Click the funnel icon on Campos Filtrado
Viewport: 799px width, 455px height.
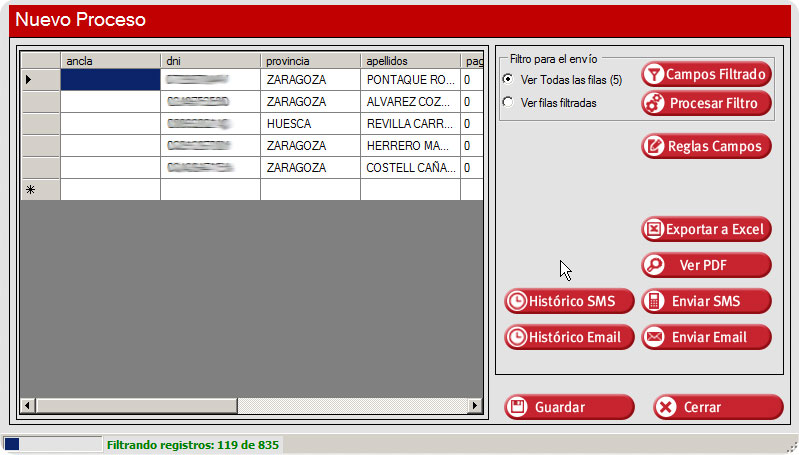[x=654, y=75]
